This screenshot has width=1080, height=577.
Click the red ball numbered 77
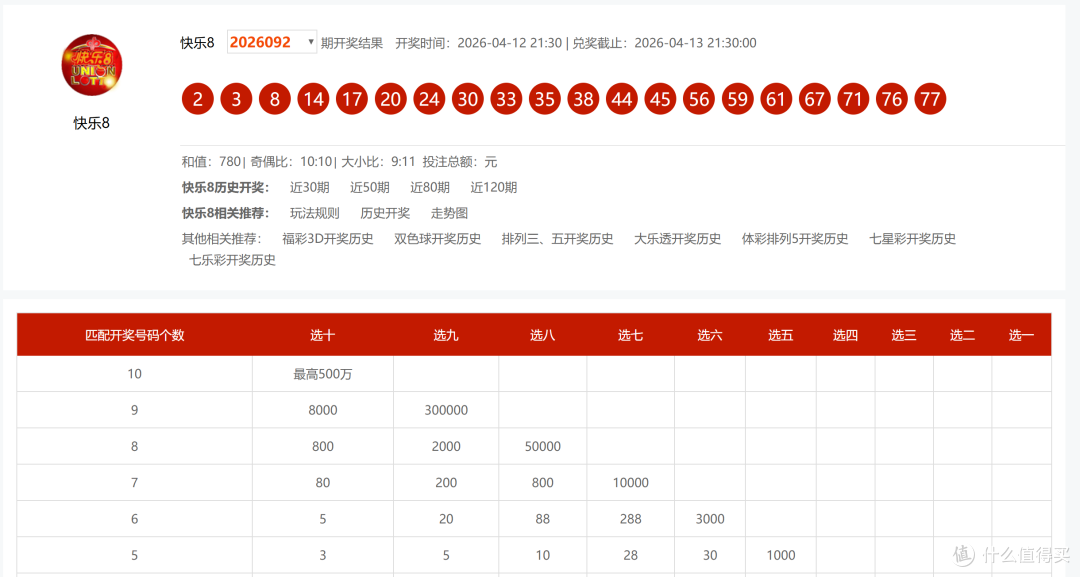tap(931, 99)
